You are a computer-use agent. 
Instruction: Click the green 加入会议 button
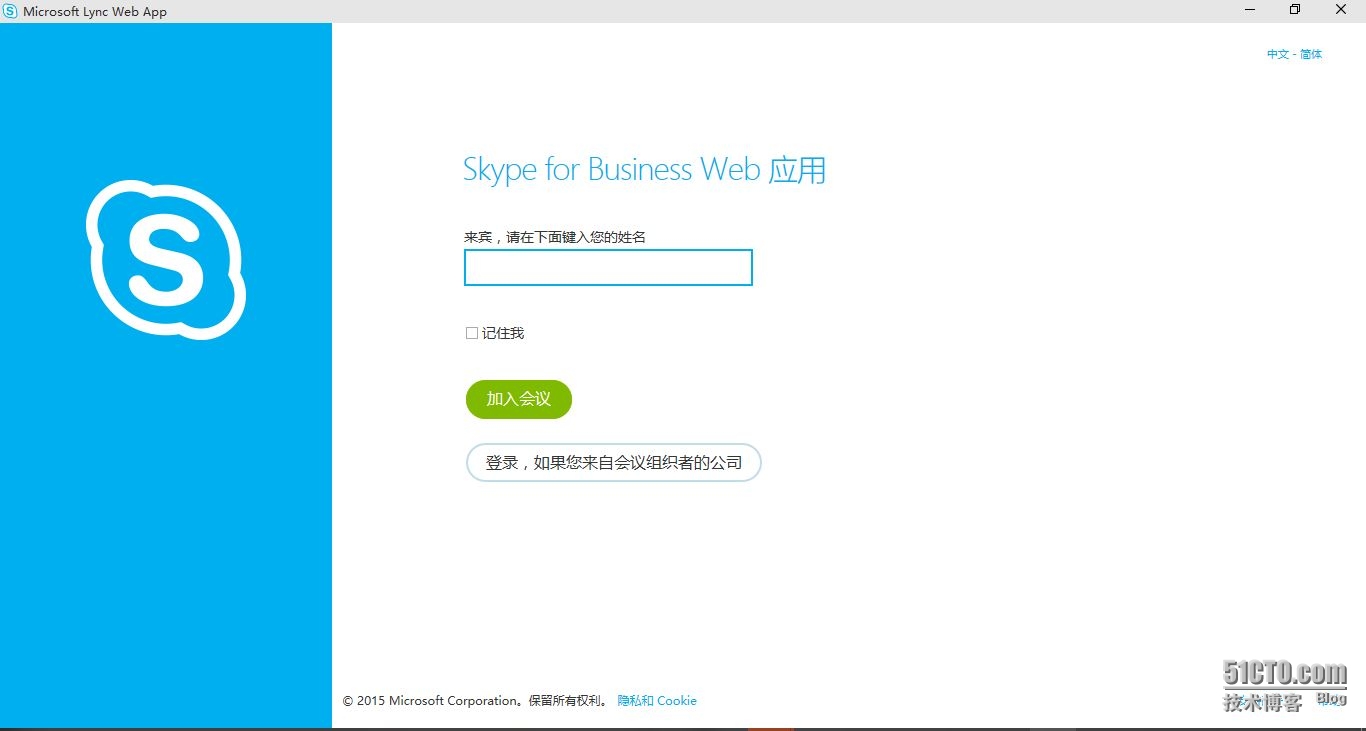(x=519, y=399)
